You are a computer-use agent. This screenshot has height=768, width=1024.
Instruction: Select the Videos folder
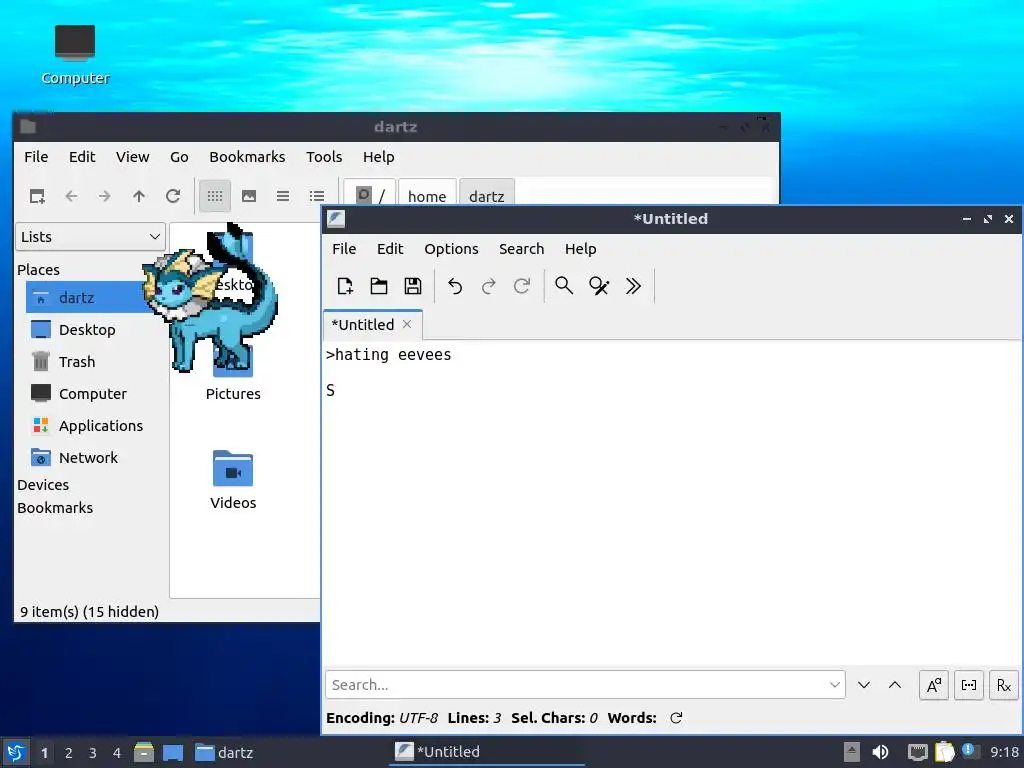point(233,480)
